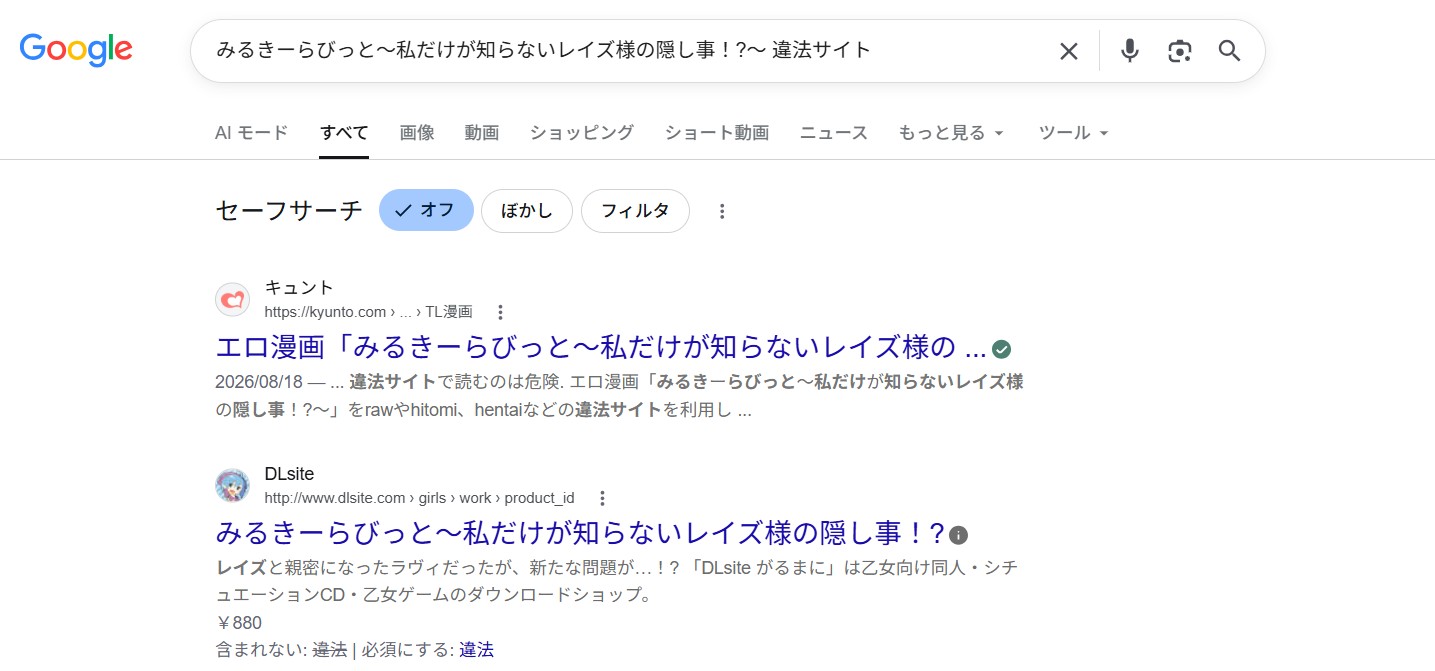Click the キュント site name
Image resolution: width=1435 pixels, height=671 pixels.
point(299,288)
